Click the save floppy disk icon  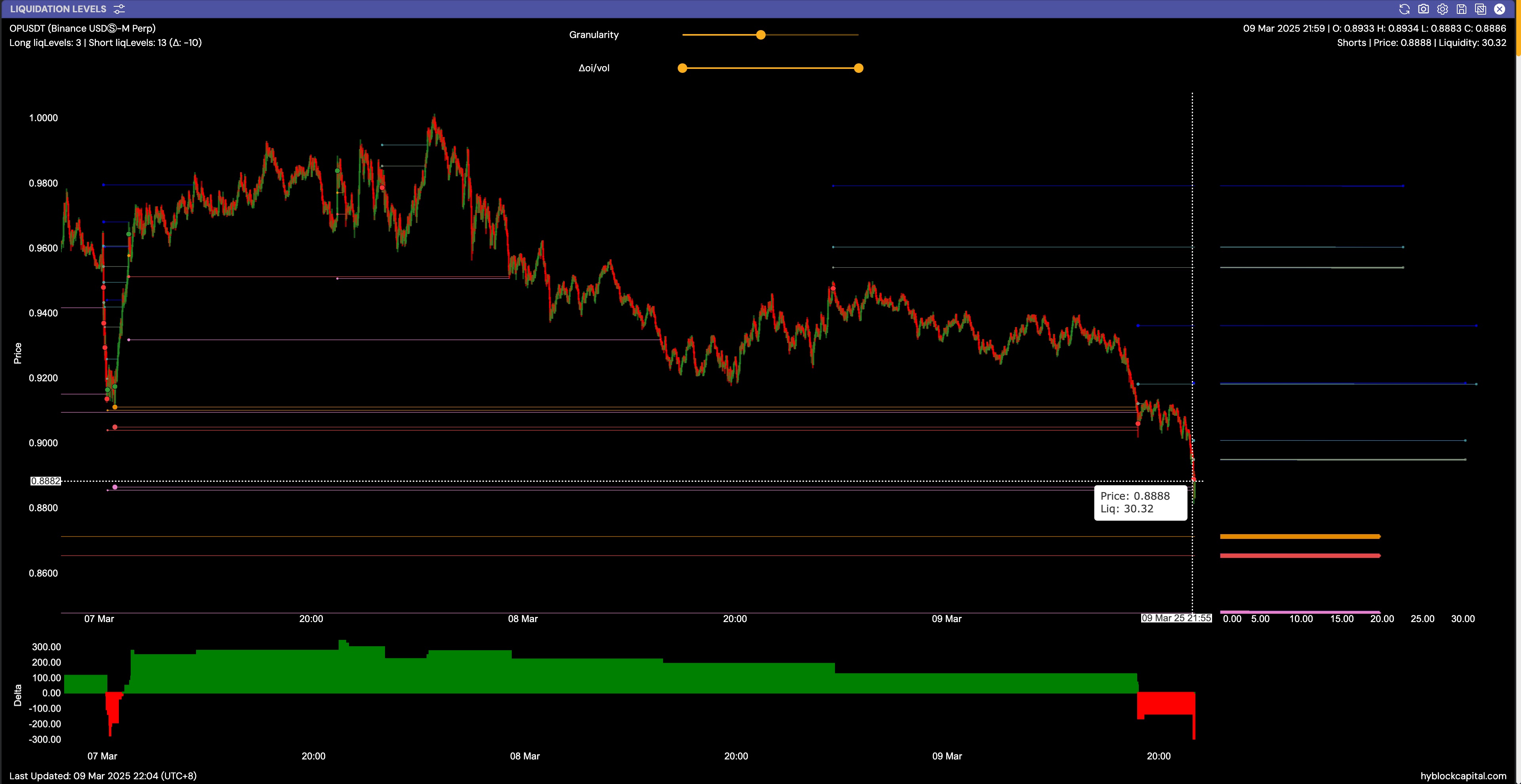[1461, 9]
